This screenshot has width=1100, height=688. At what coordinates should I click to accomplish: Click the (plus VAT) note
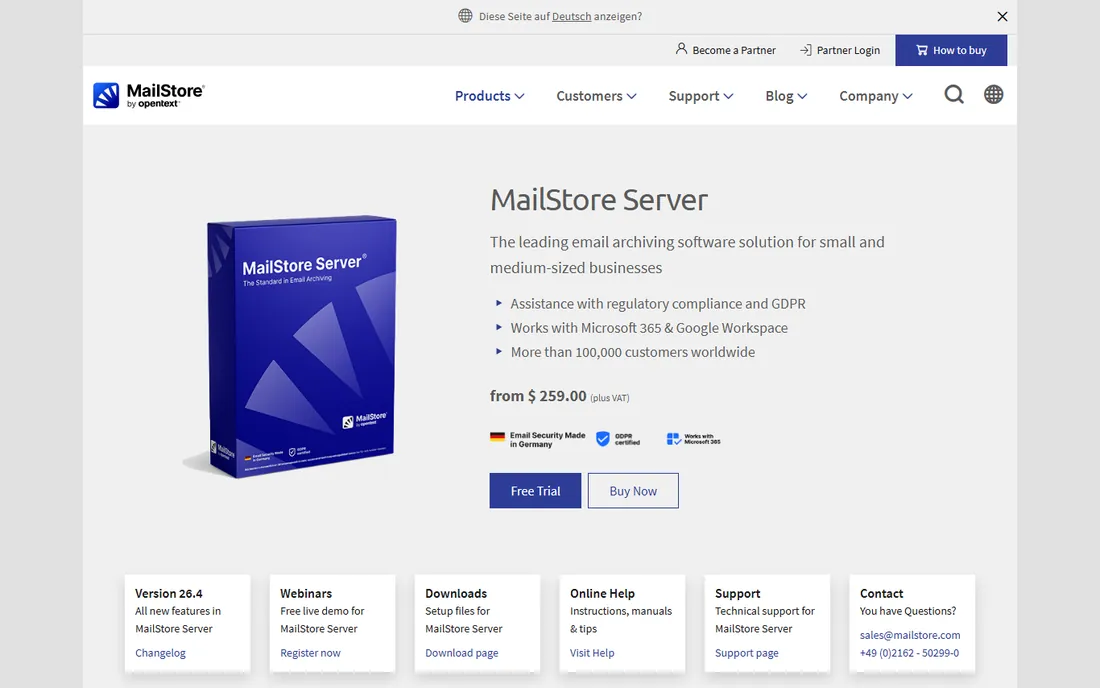point(610,398)
